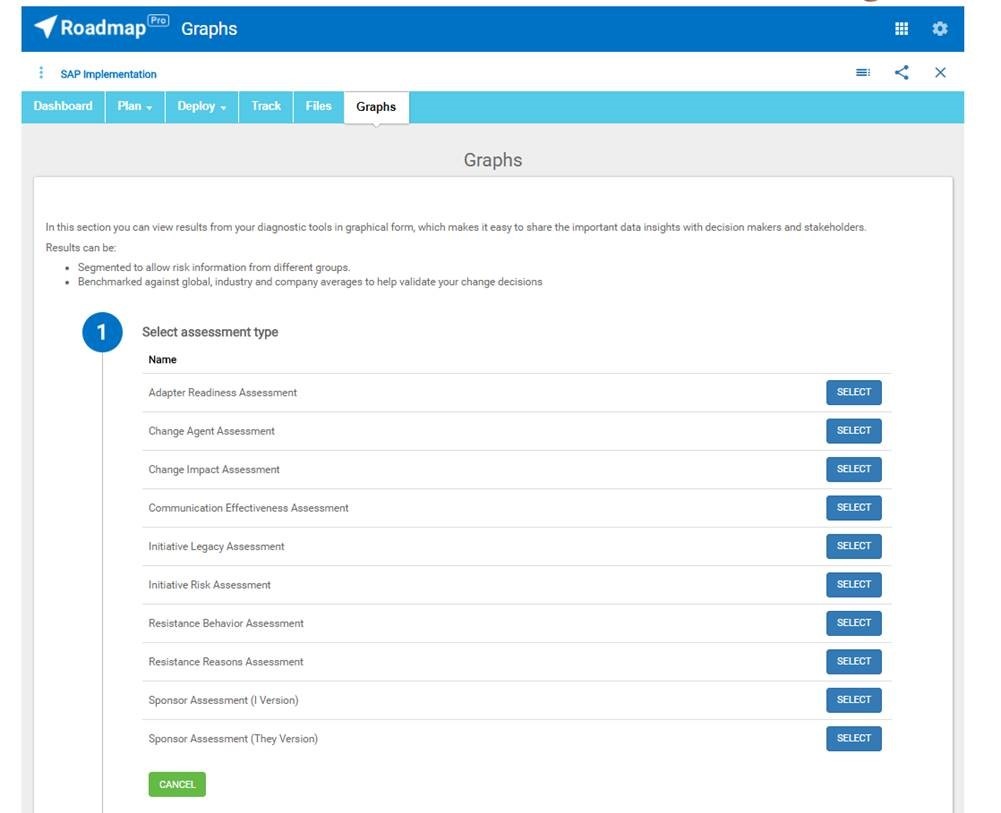Select Sponsor Assessment (They Version)
The image size is (1001, 813).
point(853,739)
